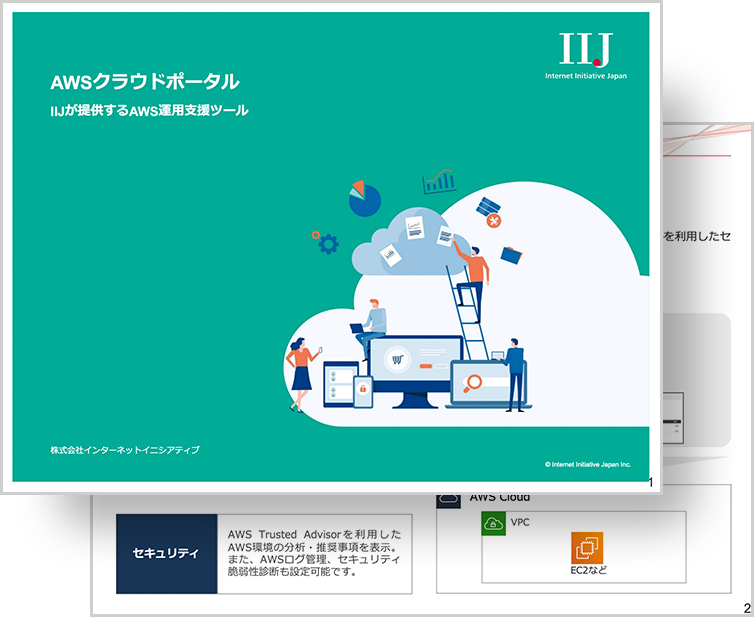Image resolution: width=754 pixels, height=617 pixels.
Task: Click the AWS Cloud icon
Action: point(448,498)
